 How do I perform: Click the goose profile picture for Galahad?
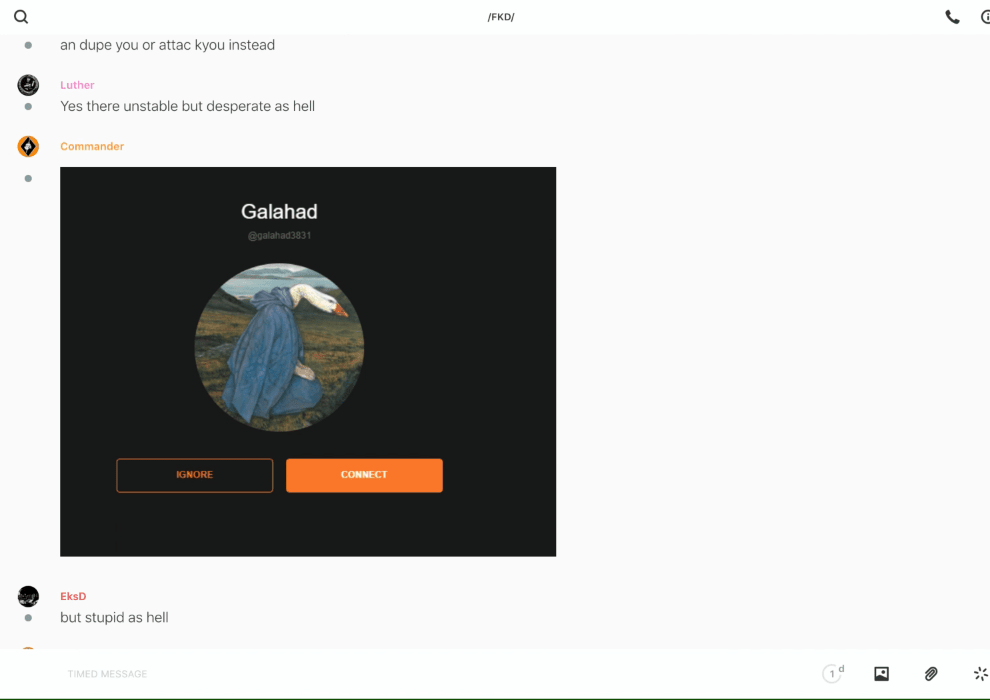(279, 347)
